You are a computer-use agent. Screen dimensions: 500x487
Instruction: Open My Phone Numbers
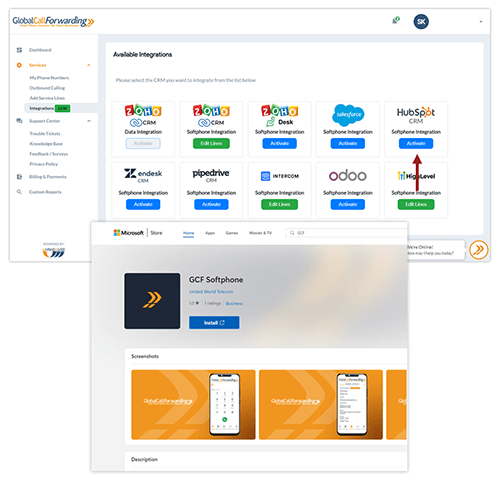(x=49, y=78)
